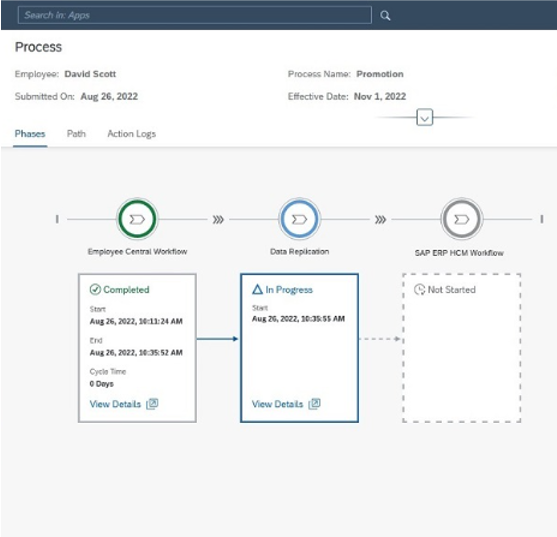Open the Path tab
The width and height of the screenshot is (557, 537).
(76, 134)
